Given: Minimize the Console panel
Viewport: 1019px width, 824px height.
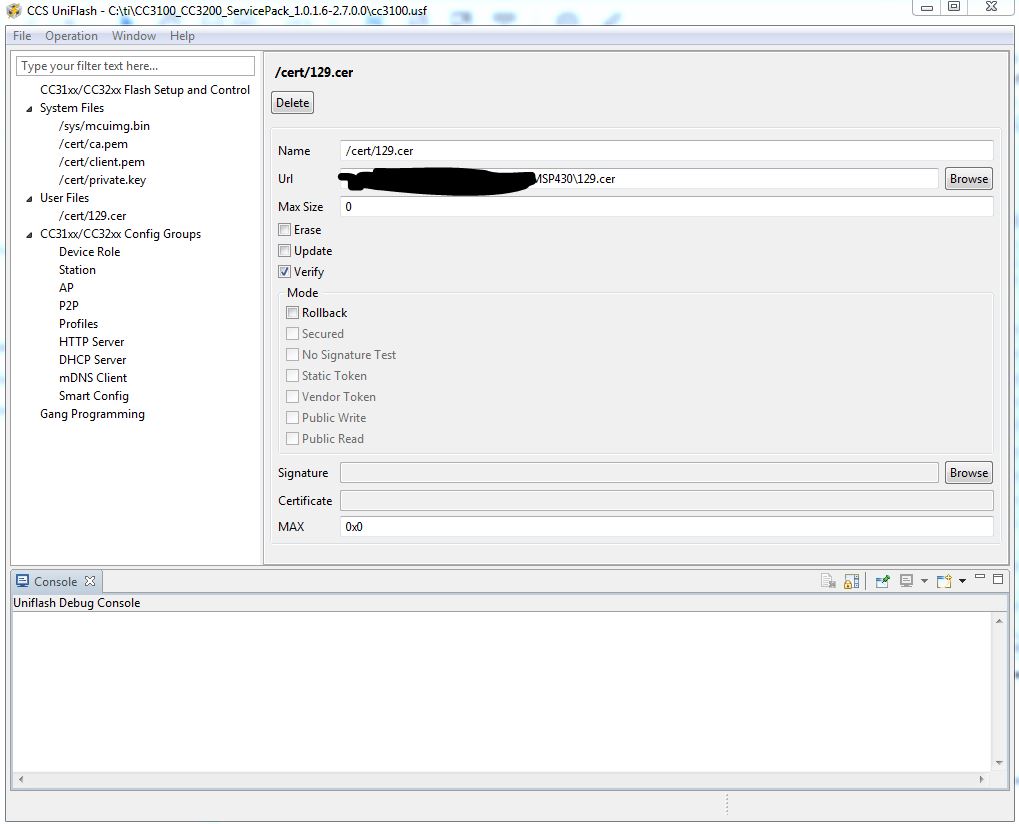Looking at the screenshot, I should tap(980, 578).
